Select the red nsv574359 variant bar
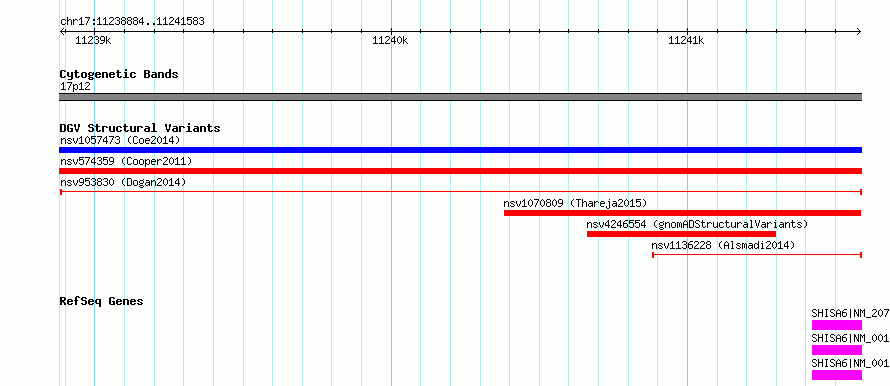 point(460,171)
